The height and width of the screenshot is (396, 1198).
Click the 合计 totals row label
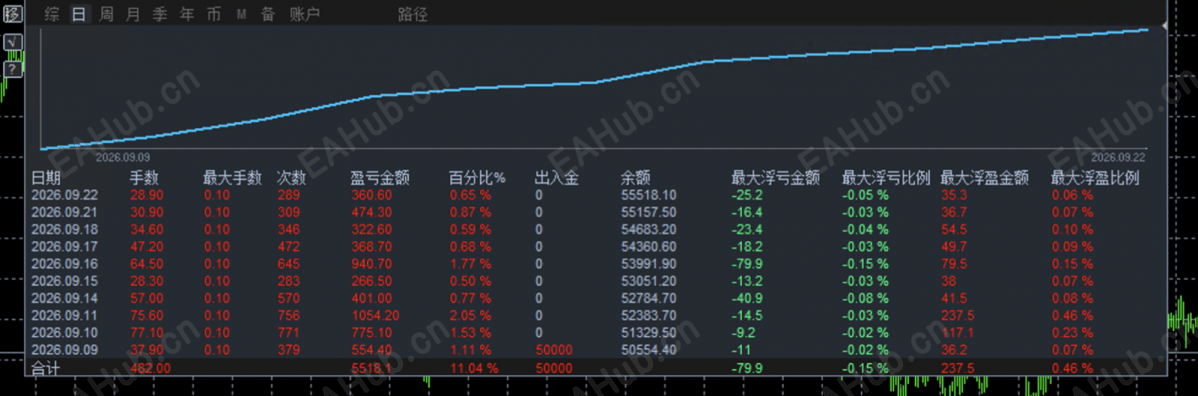pyautogui.click(x=45, y=368)
